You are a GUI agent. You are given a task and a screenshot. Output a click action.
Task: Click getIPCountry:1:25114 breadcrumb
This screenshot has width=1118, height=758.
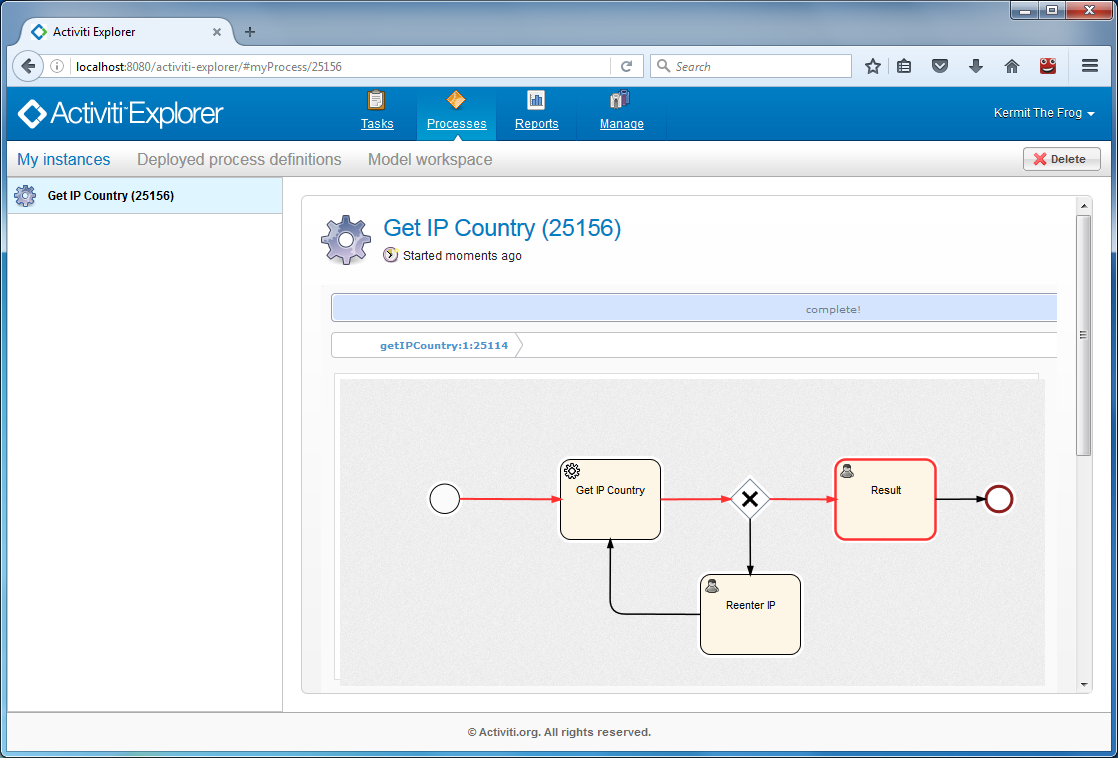[444, 345]
